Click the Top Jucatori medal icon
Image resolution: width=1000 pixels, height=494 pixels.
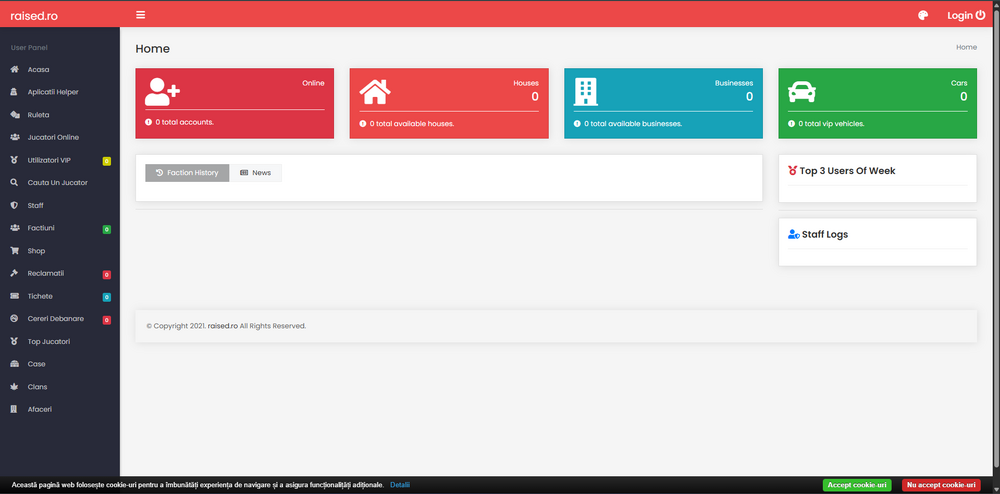pos(15,341)
